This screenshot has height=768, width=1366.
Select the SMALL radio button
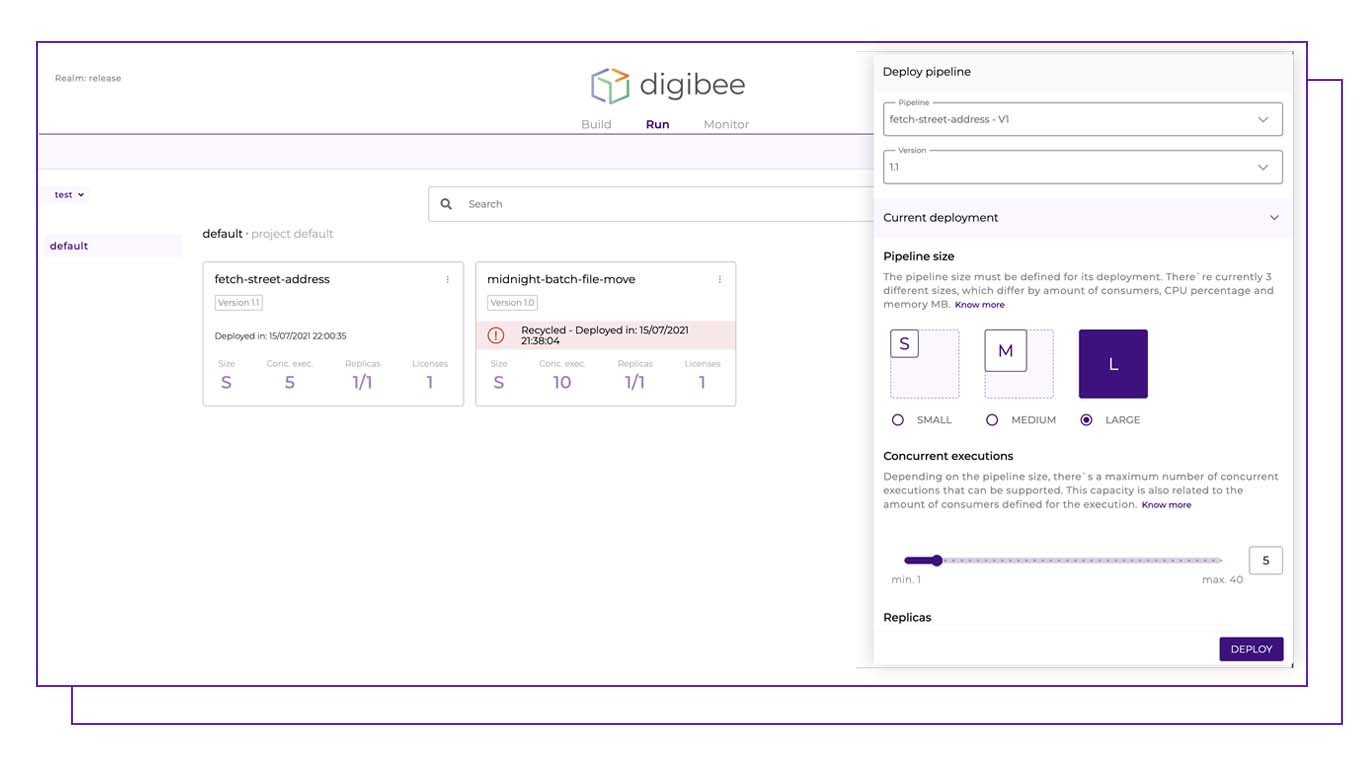(898, 420)
